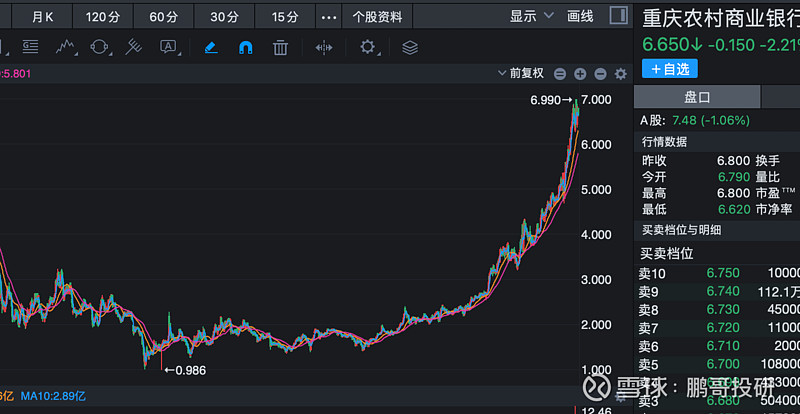This screenshot has width=800, height=414.
Task: Click the 买卖档位 sub-header
Action: pos(667,253)
